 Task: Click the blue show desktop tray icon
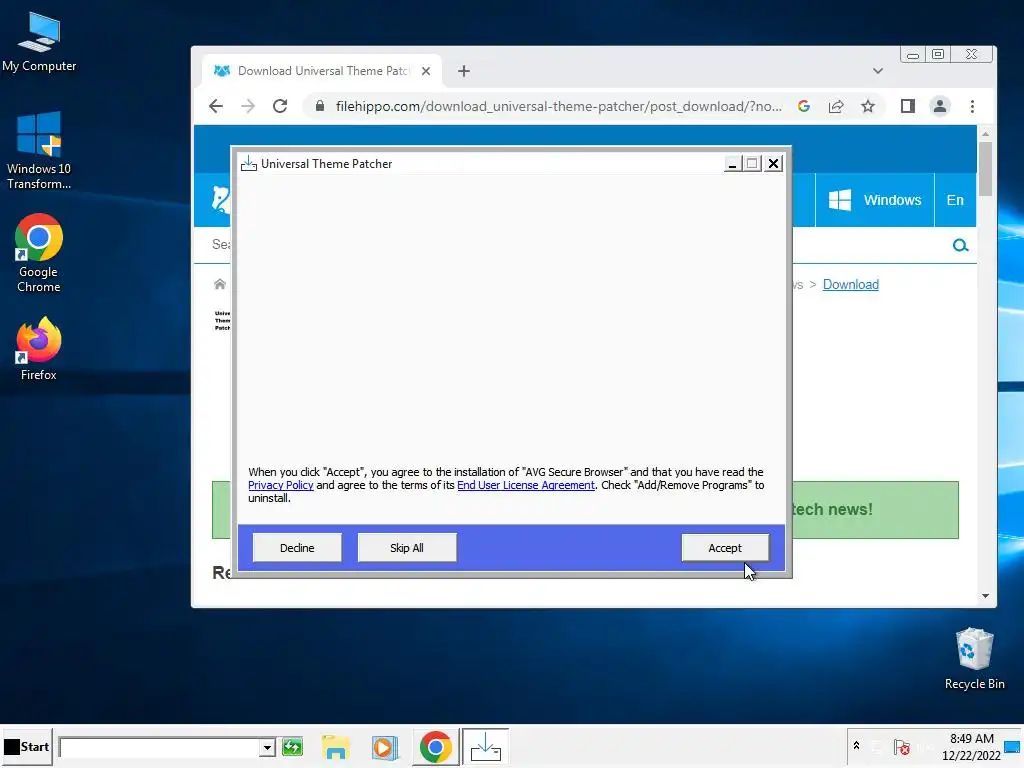click(1012, 747)
